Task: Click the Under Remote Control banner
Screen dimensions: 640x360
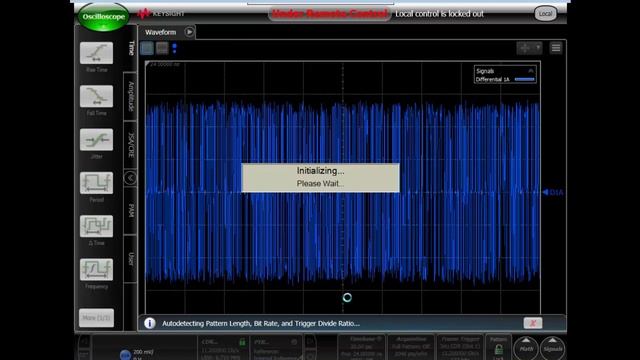Action: 329,14
